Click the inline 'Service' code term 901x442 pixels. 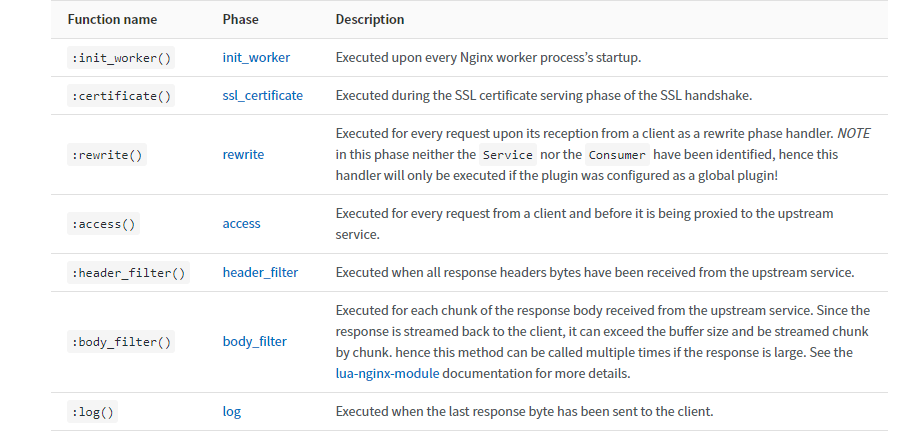tap(508, 155)
